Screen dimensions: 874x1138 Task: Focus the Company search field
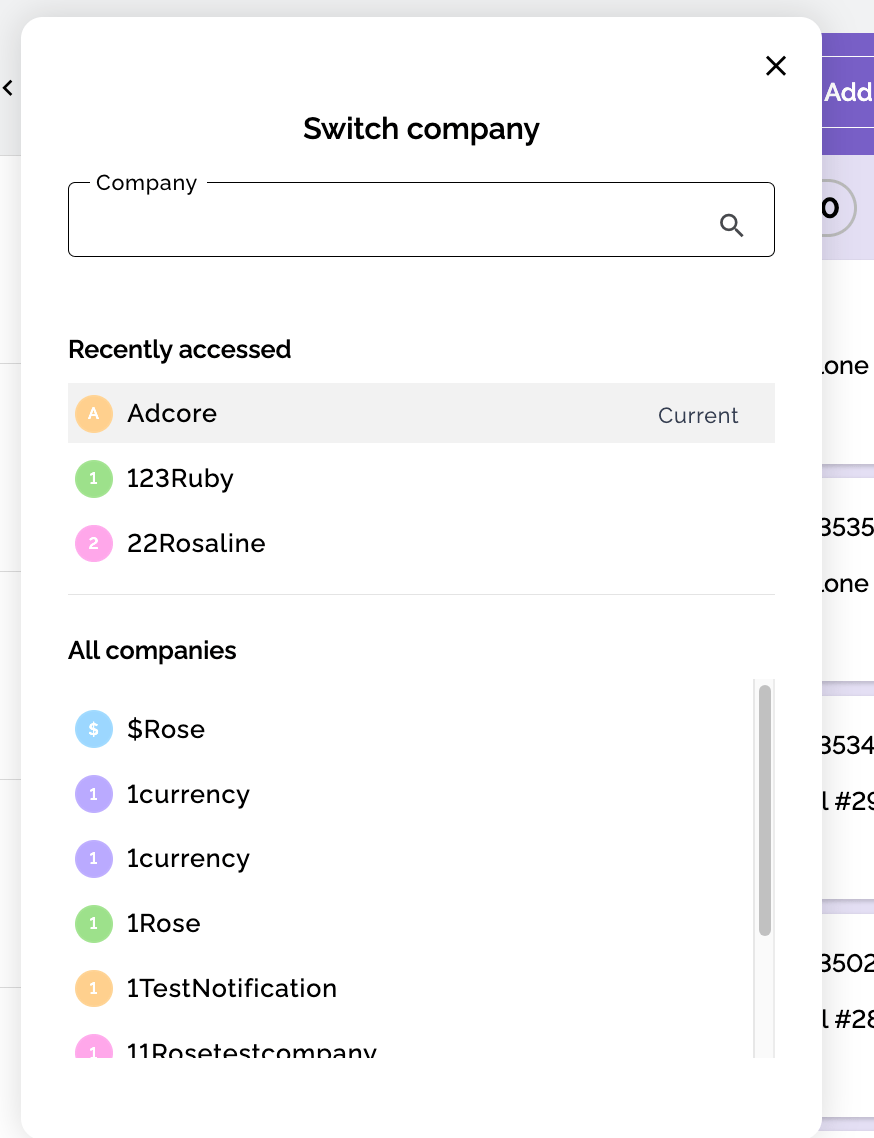coord(390,222)
